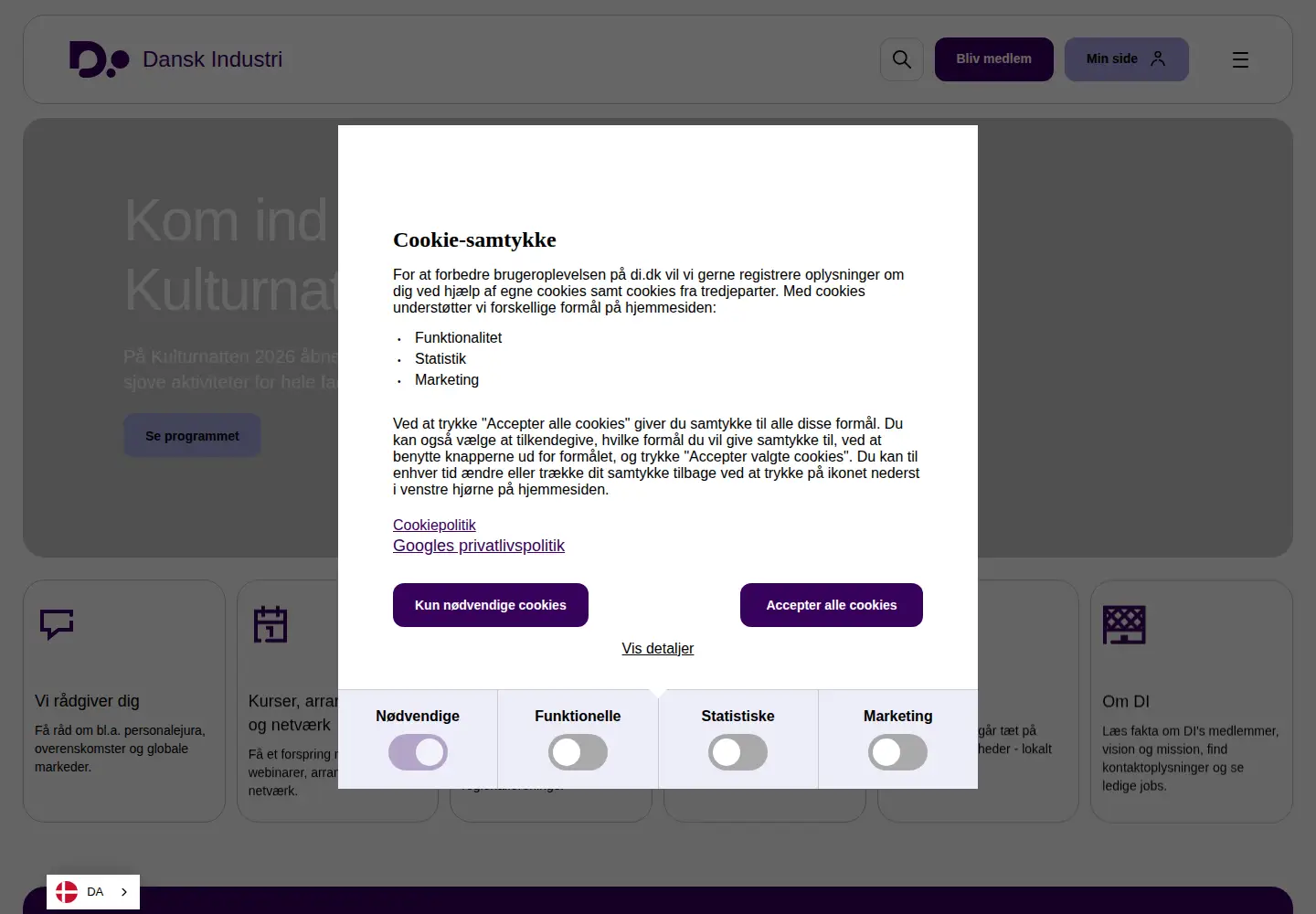Click the Cookie-samtykke heading
Image resolution: width=1316 pixels, height=914 pixels.
pyautogui.click(x=474, y=239)
